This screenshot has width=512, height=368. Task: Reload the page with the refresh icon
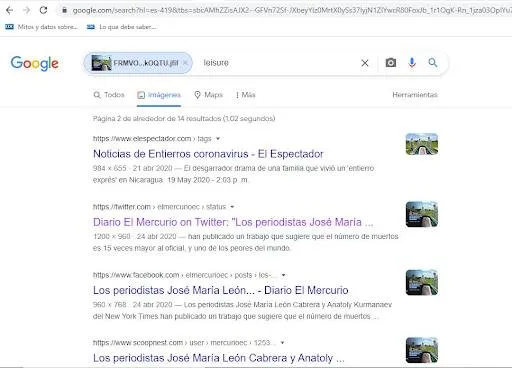coord(43,10)
